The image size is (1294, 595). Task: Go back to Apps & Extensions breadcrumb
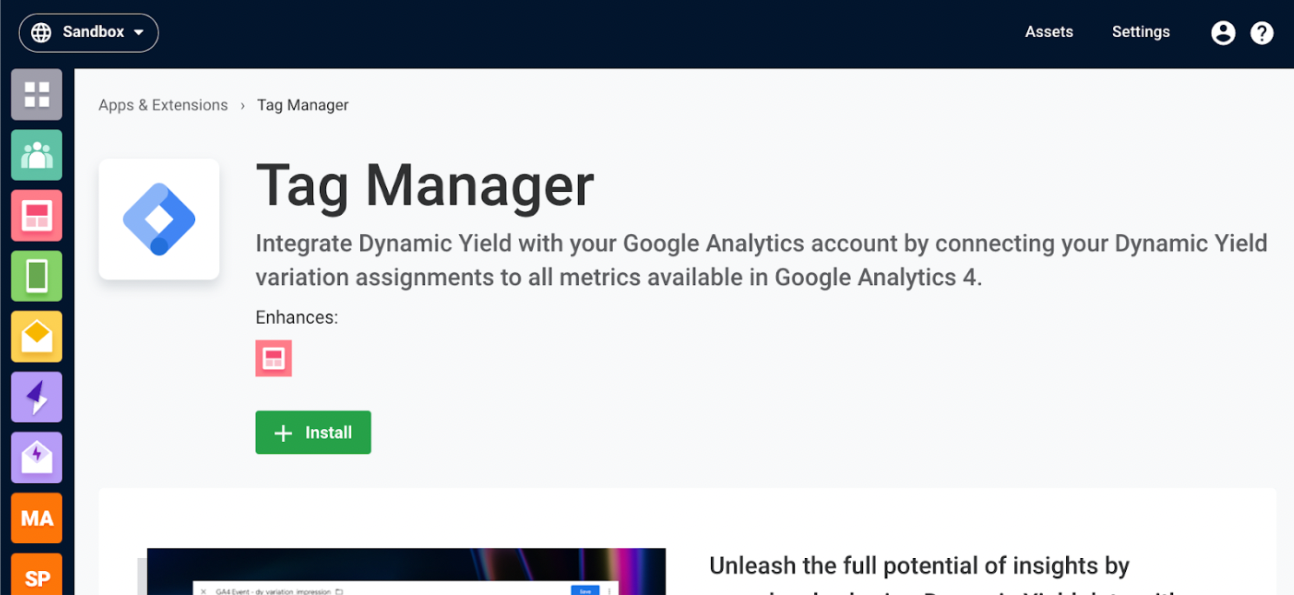tap(163, 105)
